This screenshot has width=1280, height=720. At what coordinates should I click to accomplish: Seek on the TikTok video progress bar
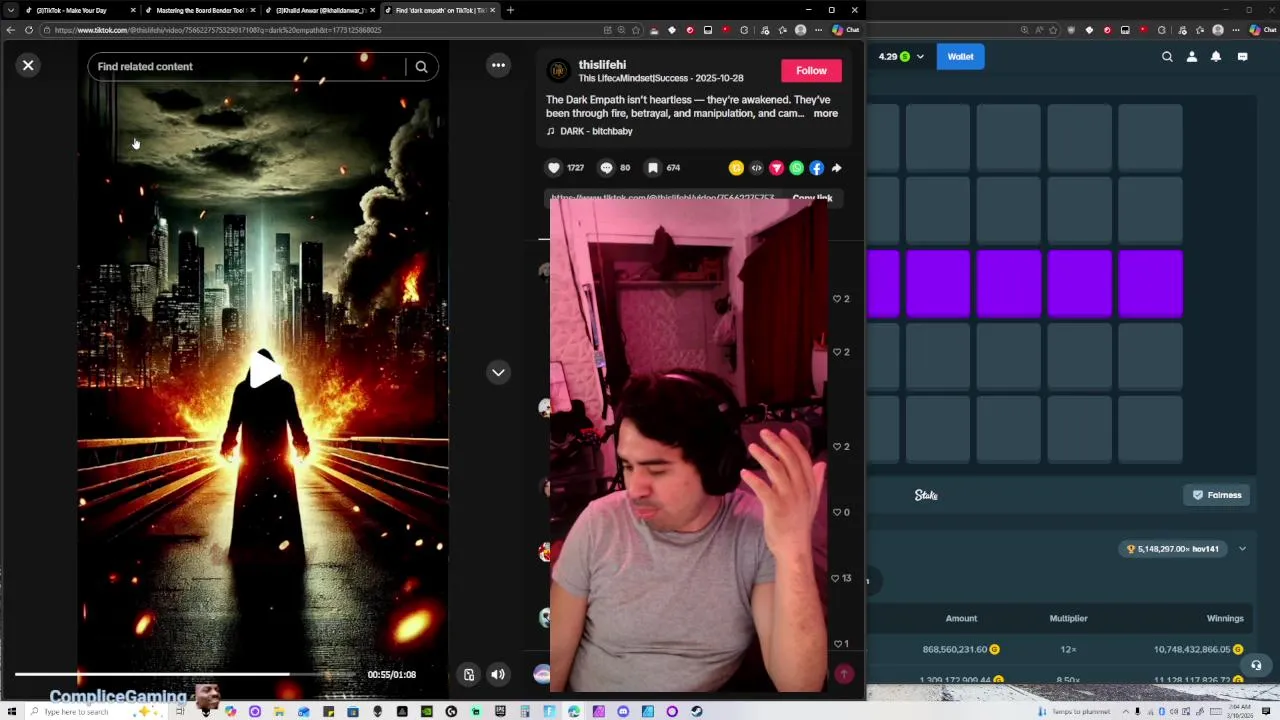(x=185, y=674)
